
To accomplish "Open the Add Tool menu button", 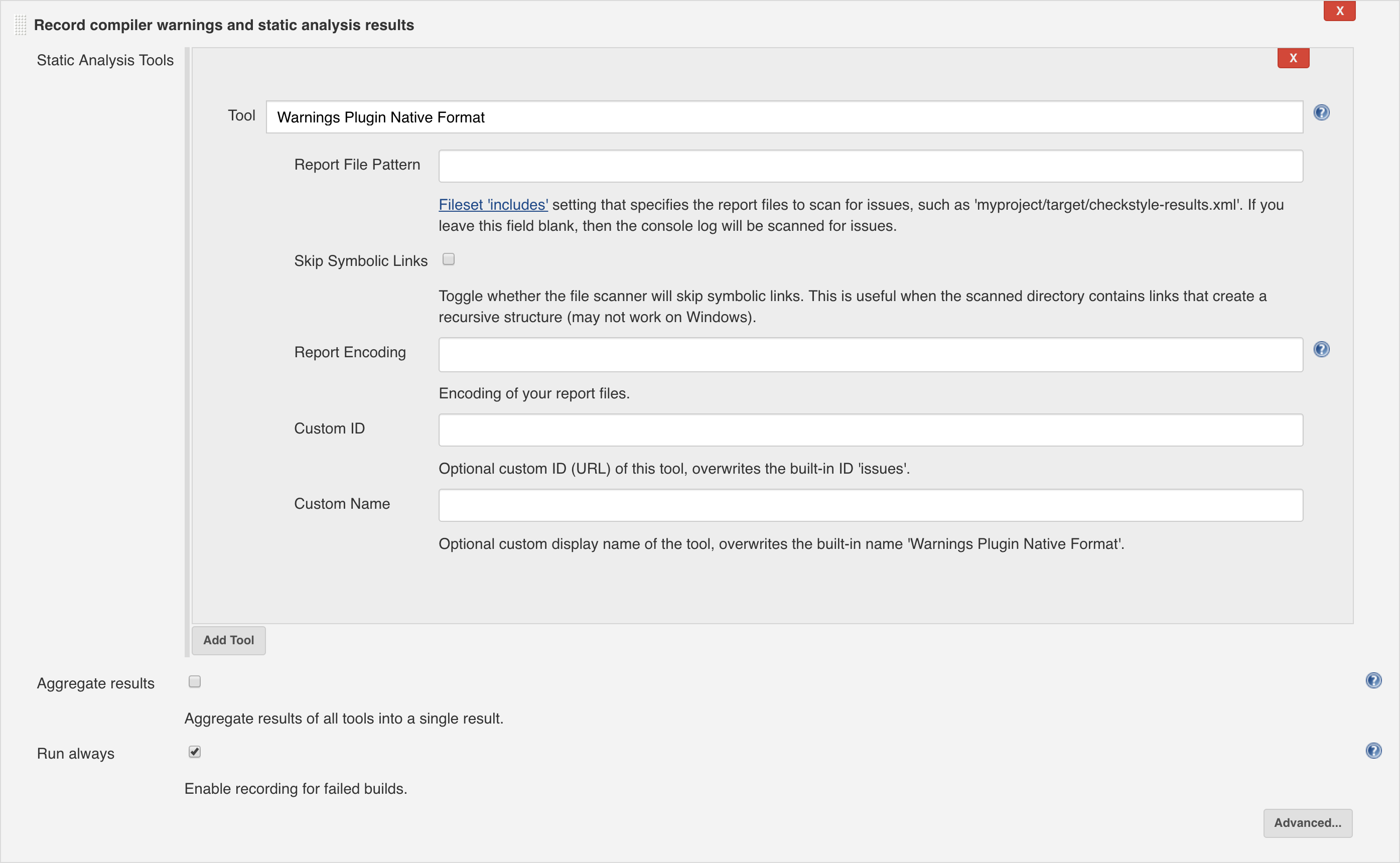I will 228,640.
